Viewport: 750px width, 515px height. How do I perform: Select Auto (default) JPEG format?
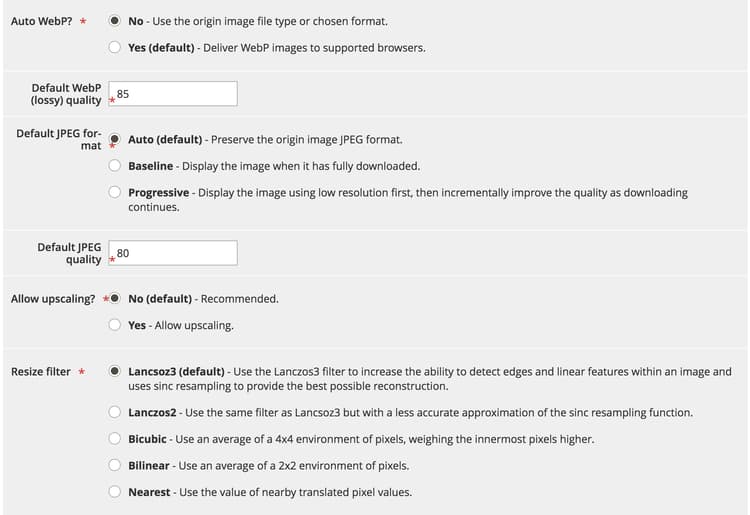[x=114, y=139]
